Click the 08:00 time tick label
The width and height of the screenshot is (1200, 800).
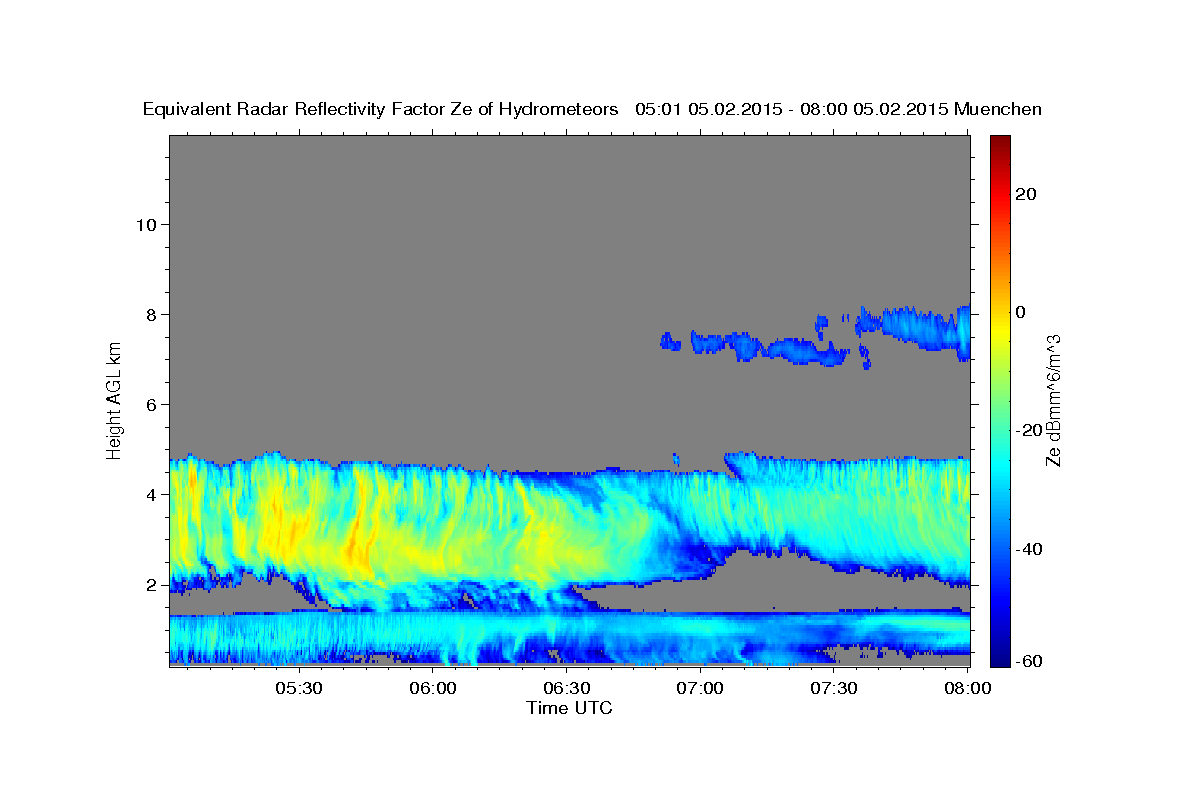(x=967, y=689)
